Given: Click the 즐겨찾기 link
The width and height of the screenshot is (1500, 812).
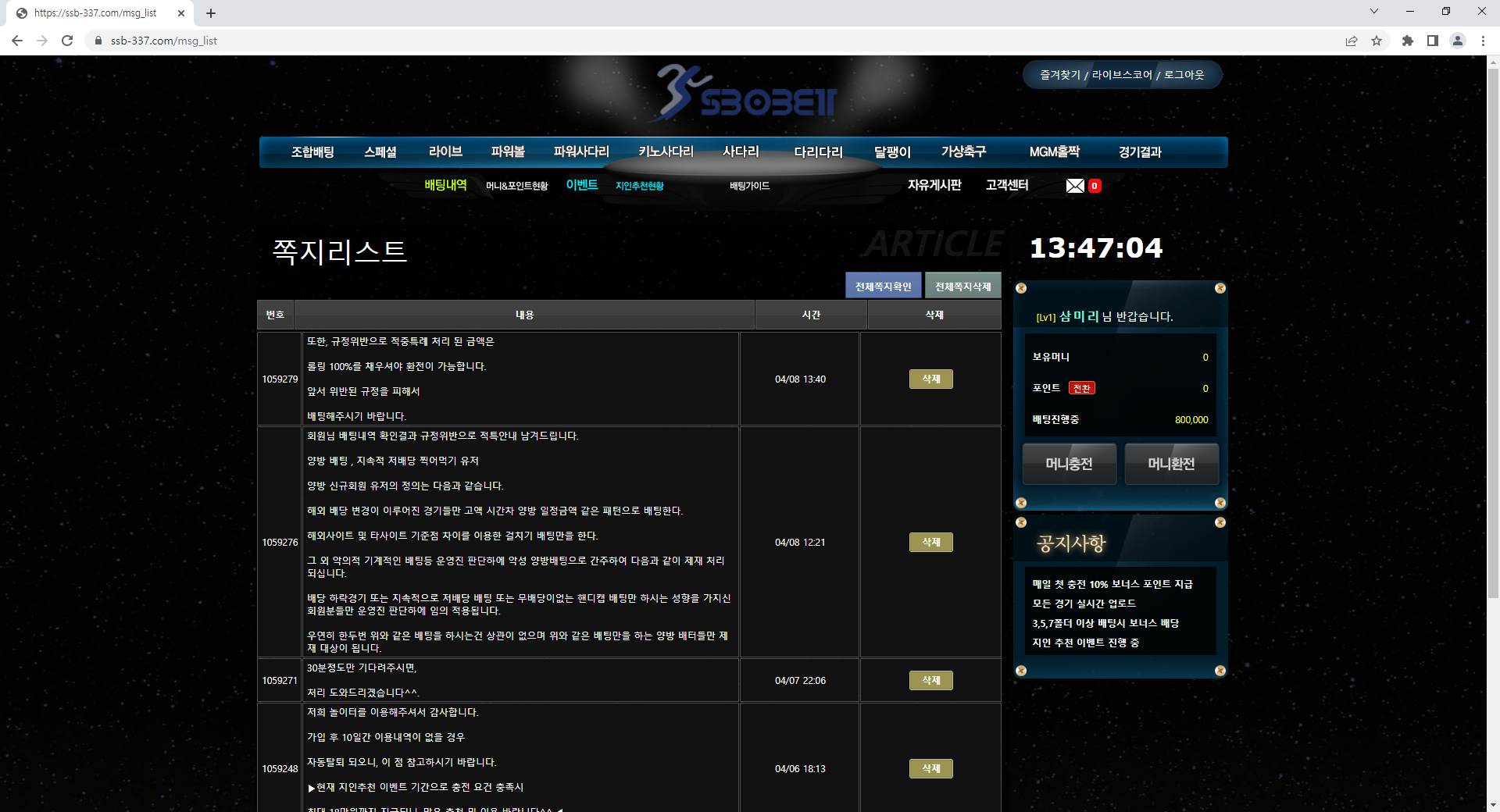Looking at the screenshot, I should pyautogui.click(x=1060, y=75).
